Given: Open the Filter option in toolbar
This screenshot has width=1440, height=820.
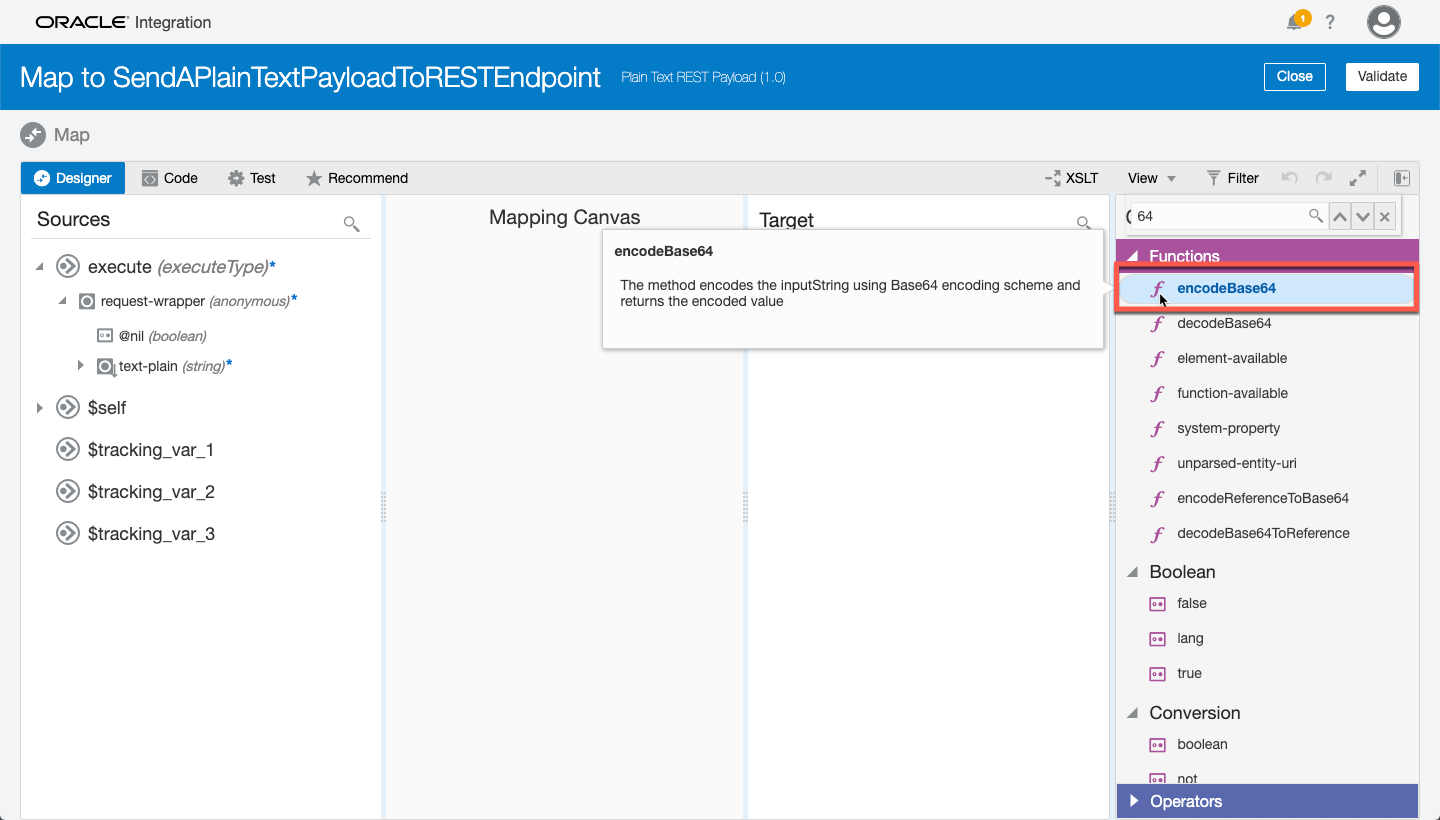Looking at the screenshot, I should (1232, 178).
